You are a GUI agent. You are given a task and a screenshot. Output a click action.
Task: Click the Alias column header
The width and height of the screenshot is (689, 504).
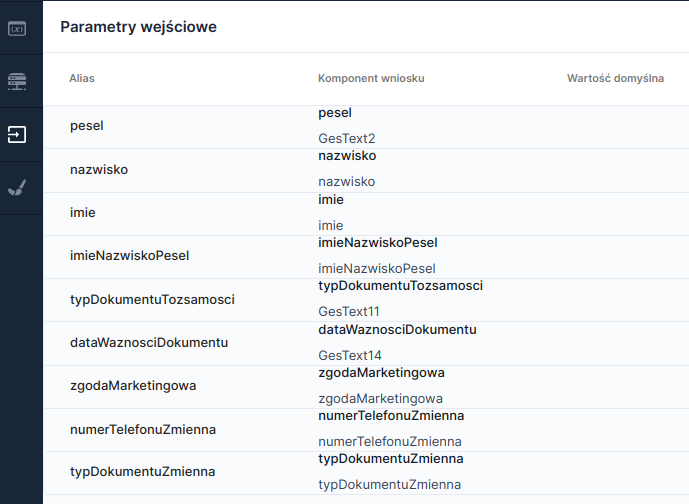[x=82, y=78]
